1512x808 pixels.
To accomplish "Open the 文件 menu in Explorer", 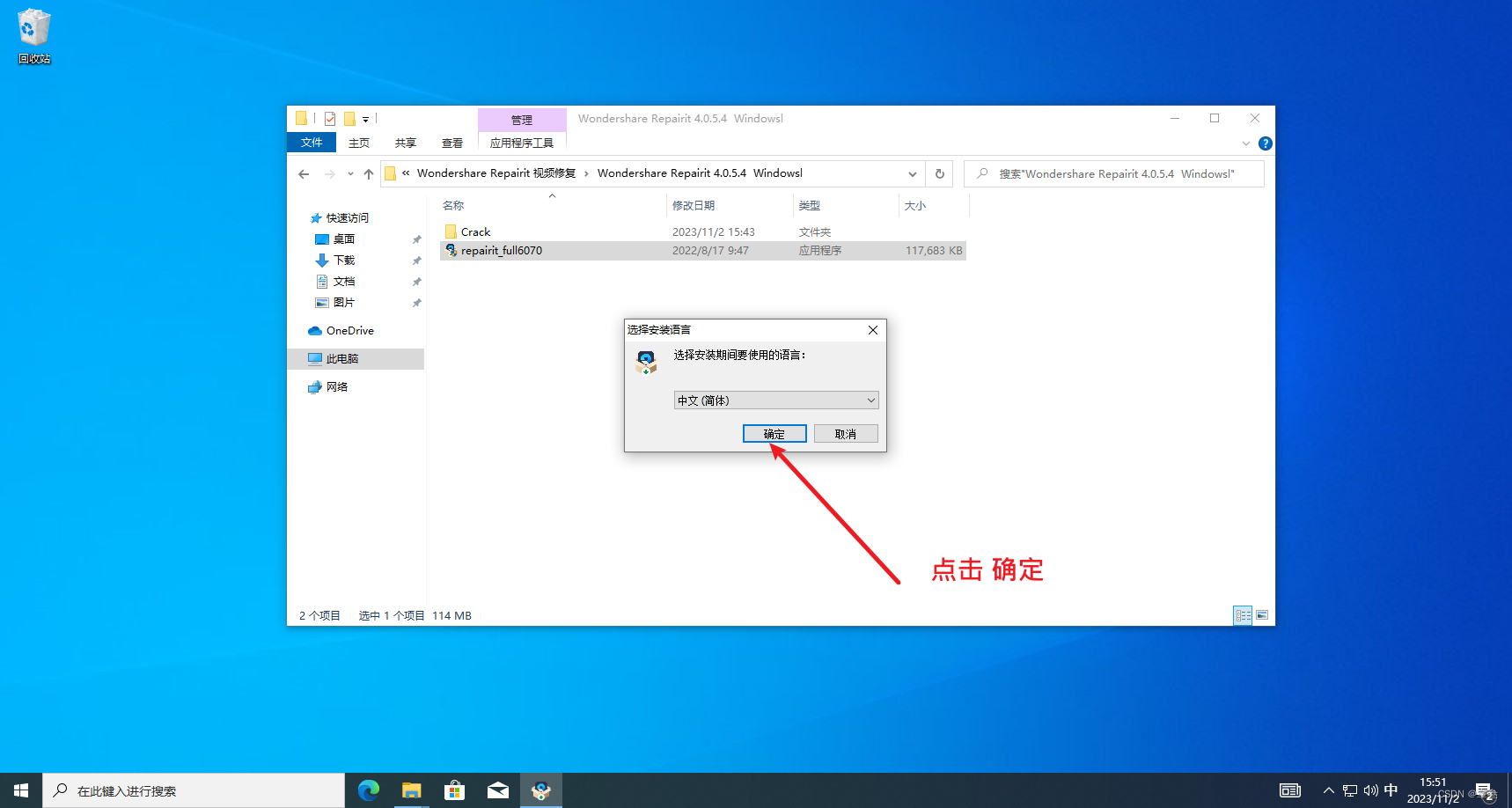I will click(x=312, y=143).
